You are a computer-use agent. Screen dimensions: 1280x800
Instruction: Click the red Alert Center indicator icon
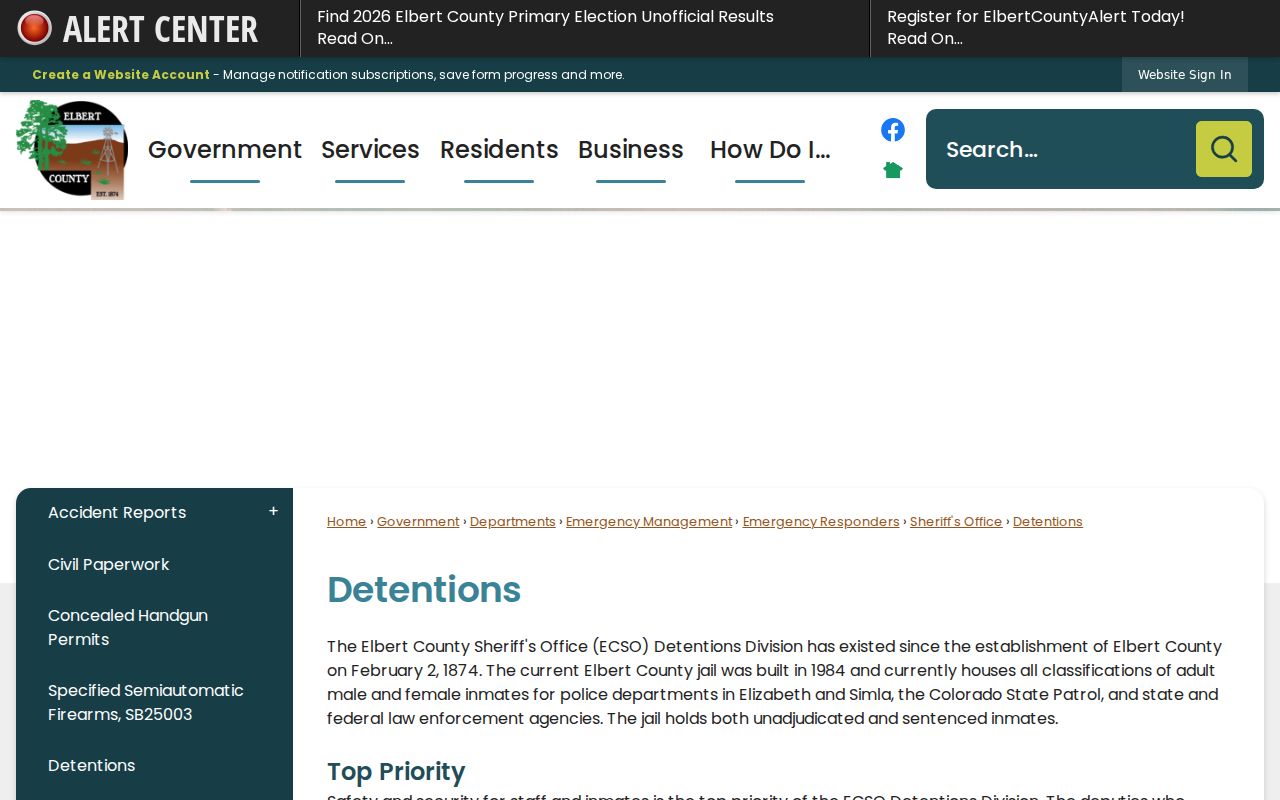pyautogui.click(x=35, y=28)
